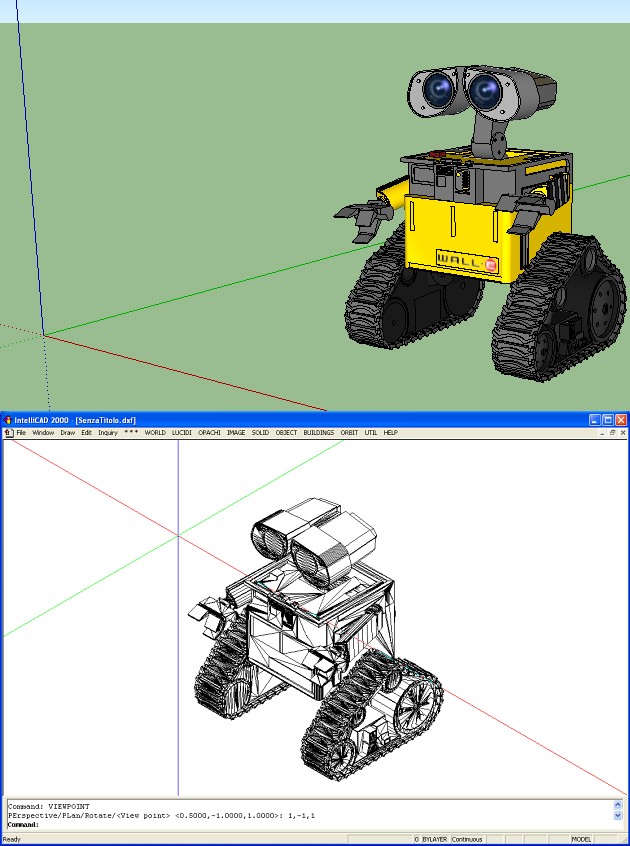Open the SOLID menu

(x=260, y=433)
